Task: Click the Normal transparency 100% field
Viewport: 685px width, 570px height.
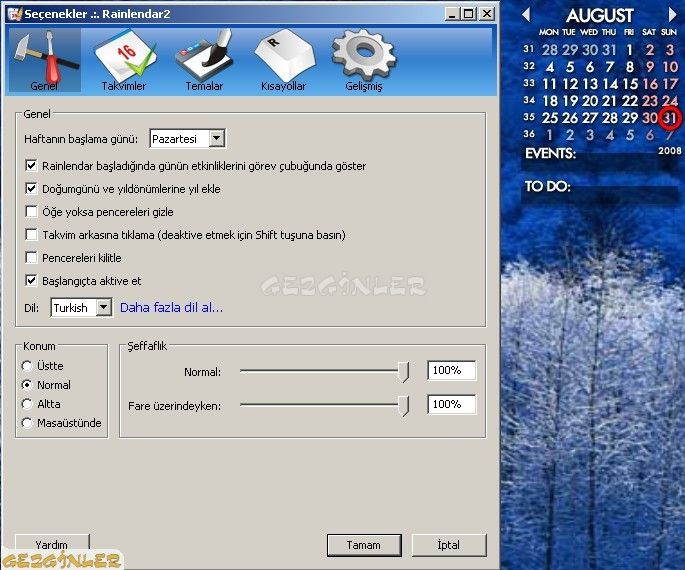Action: (x=451, y=370)
